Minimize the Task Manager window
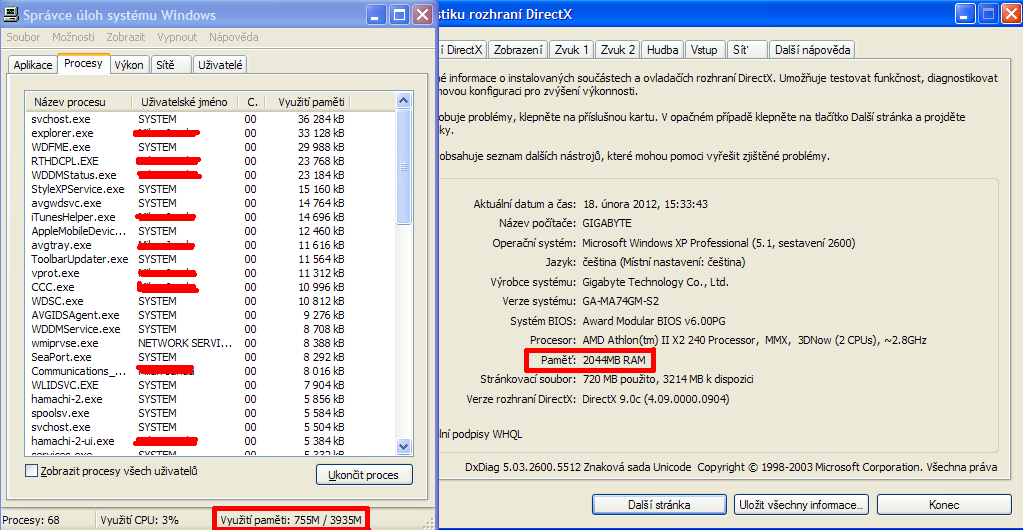The width and height of the screenshot is (1023, 530). pyautogui.click(x=376, y=14)
